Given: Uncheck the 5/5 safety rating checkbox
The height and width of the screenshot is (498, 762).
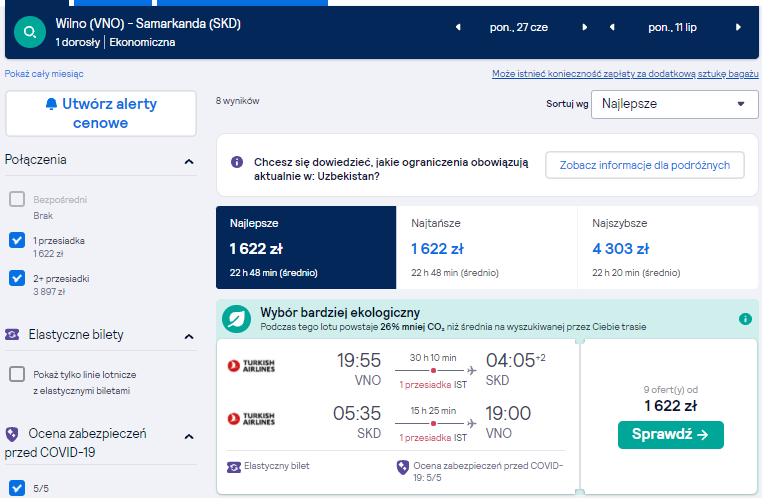Looking at the screenshot, I should (17, 487).
